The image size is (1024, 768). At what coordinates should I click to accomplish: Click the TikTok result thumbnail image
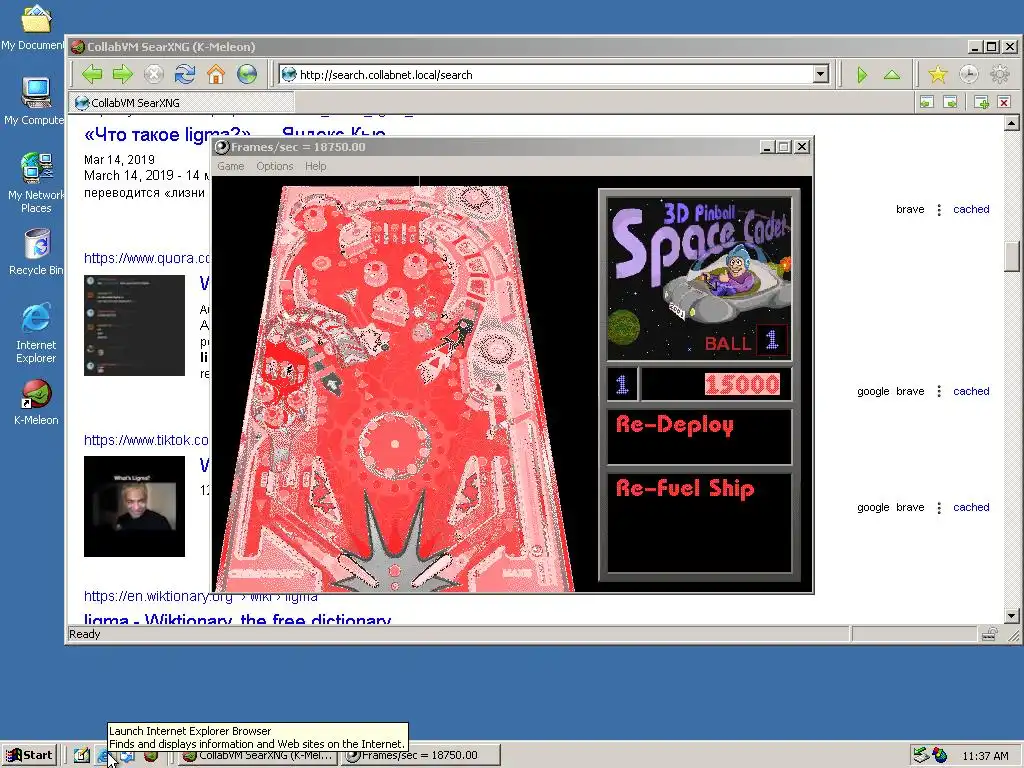(134, 506)
